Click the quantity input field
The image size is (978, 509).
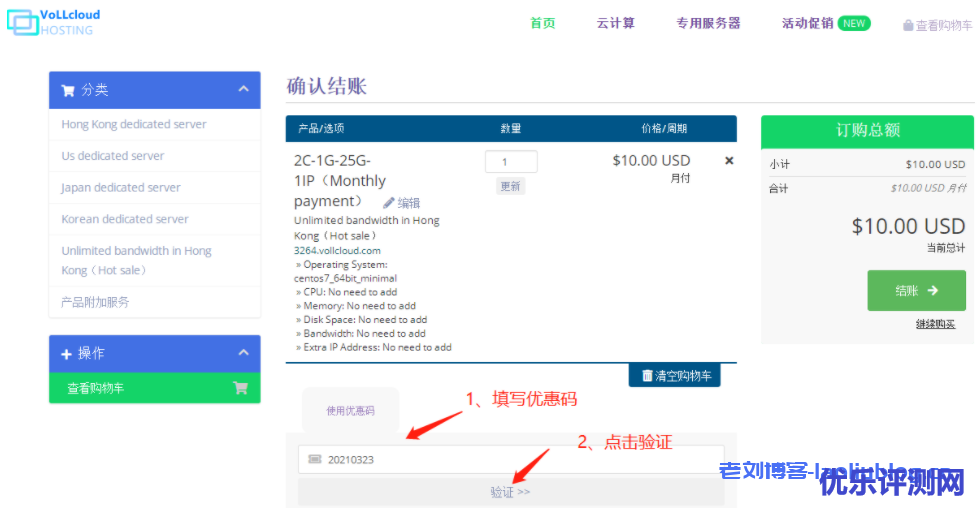coord(511,162)
